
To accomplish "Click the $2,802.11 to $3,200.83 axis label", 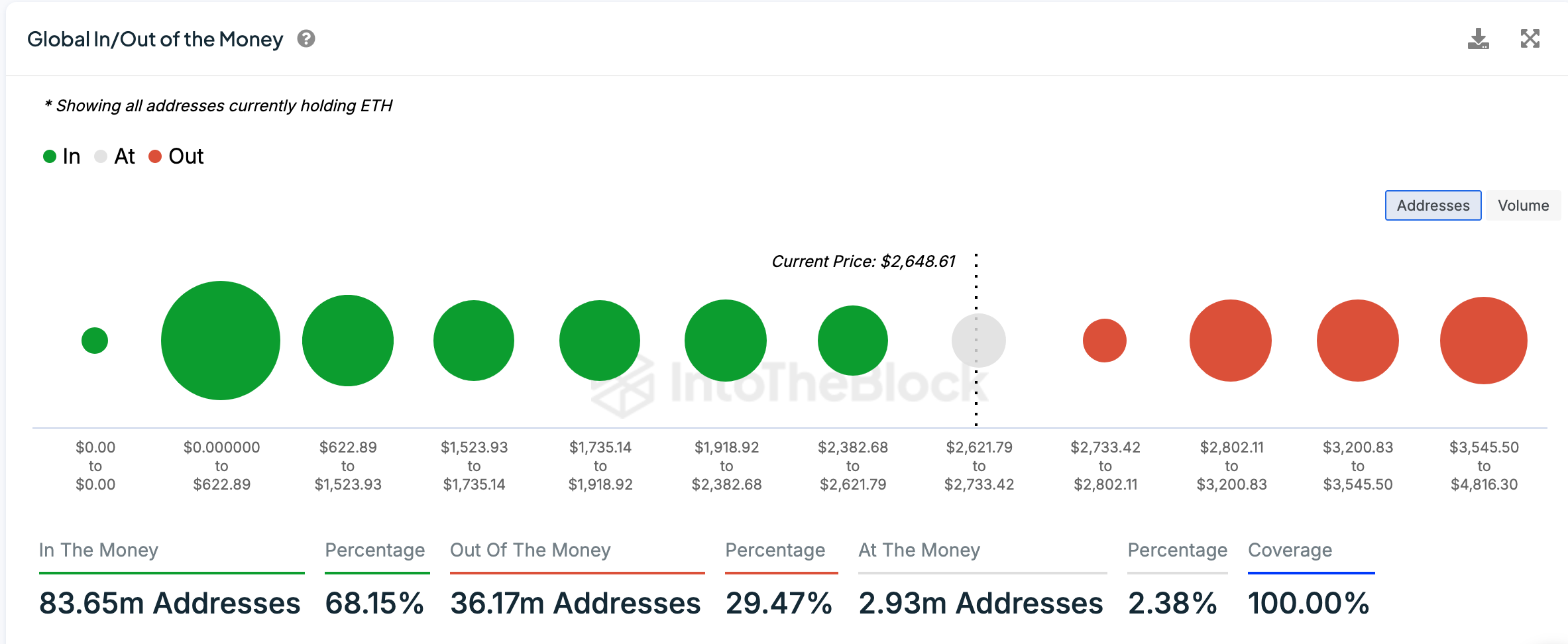I will [x=1231, y=466].
